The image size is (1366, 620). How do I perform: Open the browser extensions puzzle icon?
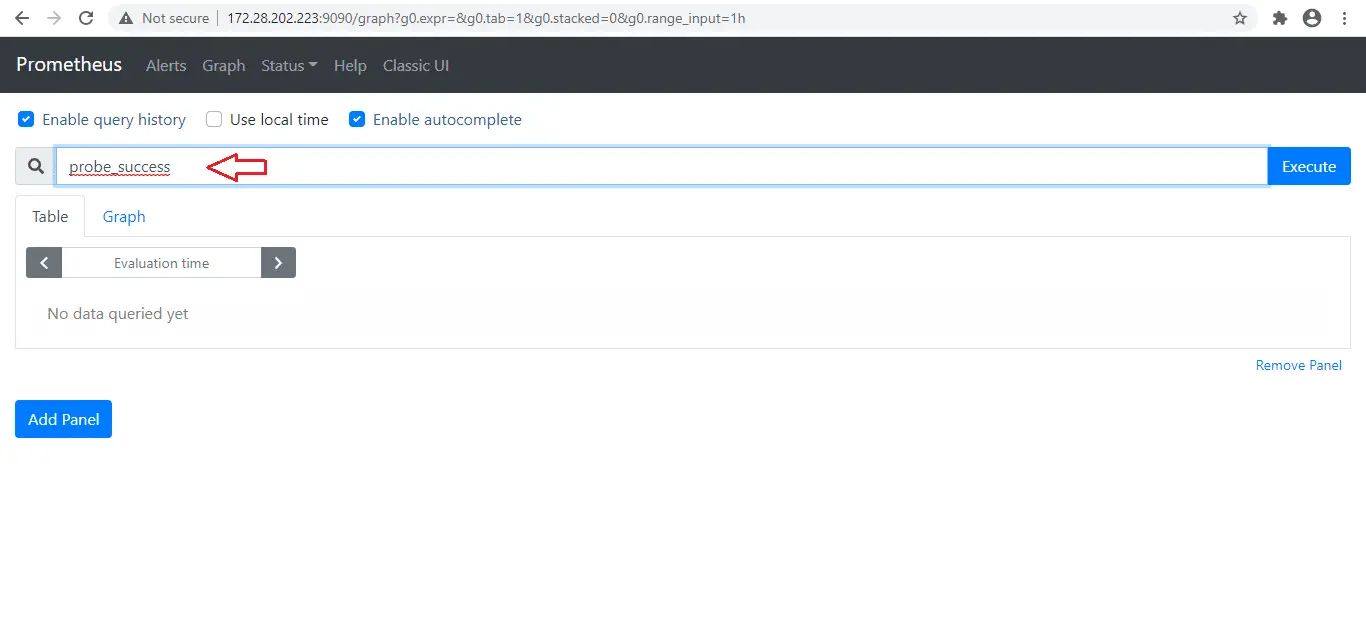(x=1279, y=17)
